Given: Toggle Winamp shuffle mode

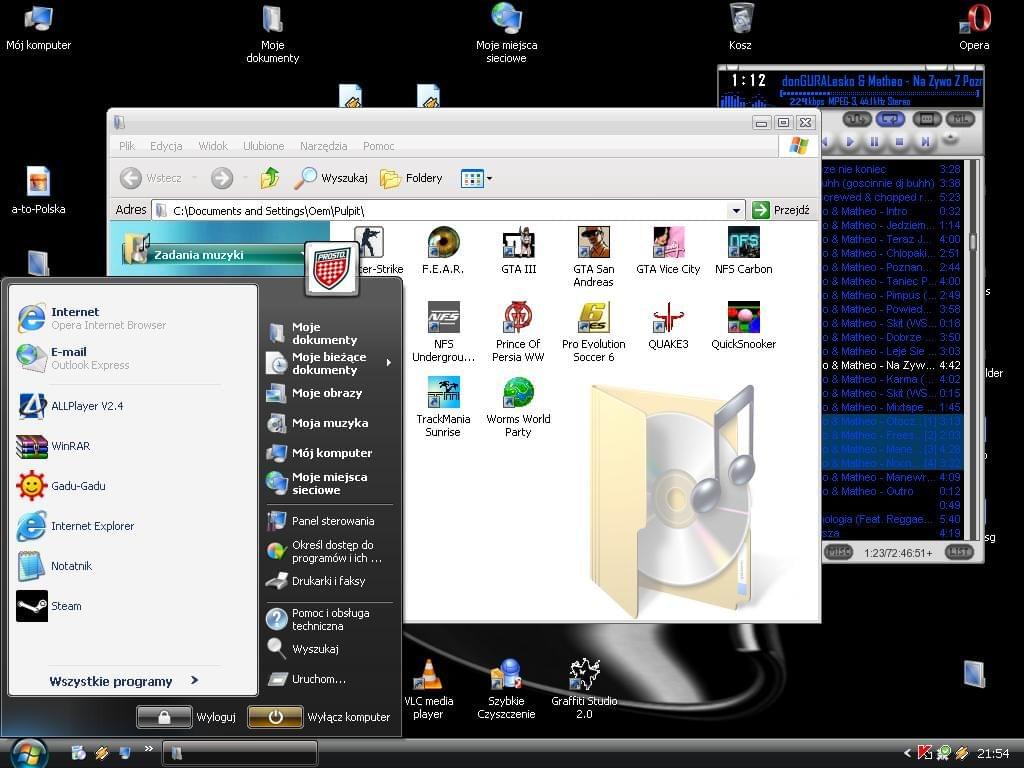Looking at the screenshot, I should click(x=857, y=119).
